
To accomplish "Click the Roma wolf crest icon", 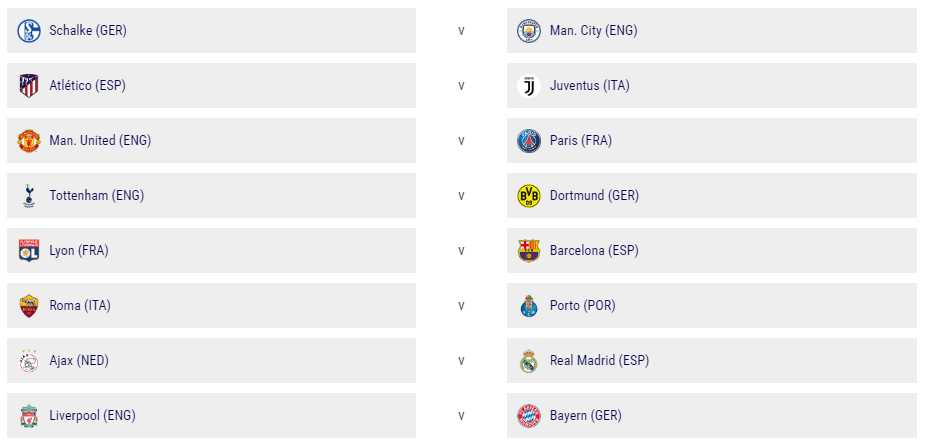I will [x=29, y=306].
